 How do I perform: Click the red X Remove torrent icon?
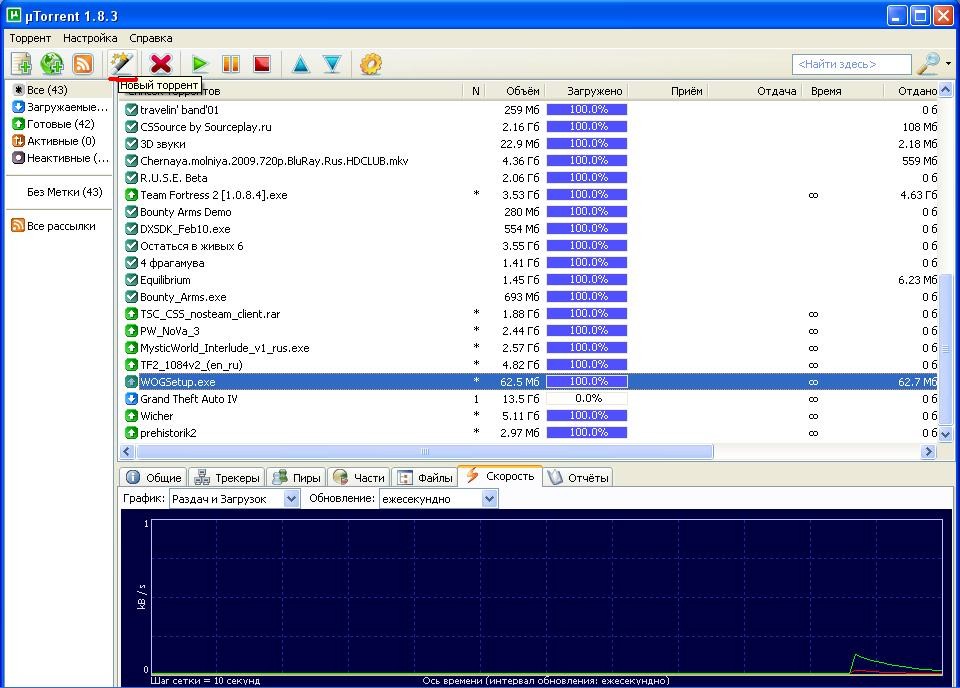click(160, 64)
